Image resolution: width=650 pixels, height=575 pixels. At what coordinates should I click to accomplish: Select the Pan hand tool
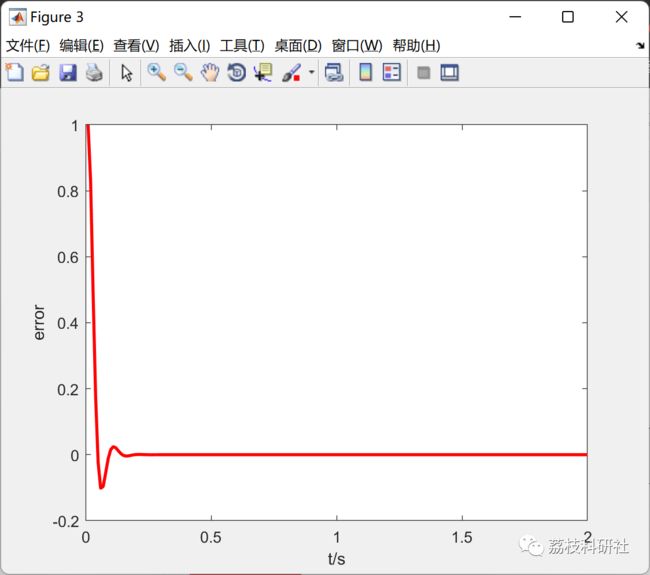tap(210, 73)
